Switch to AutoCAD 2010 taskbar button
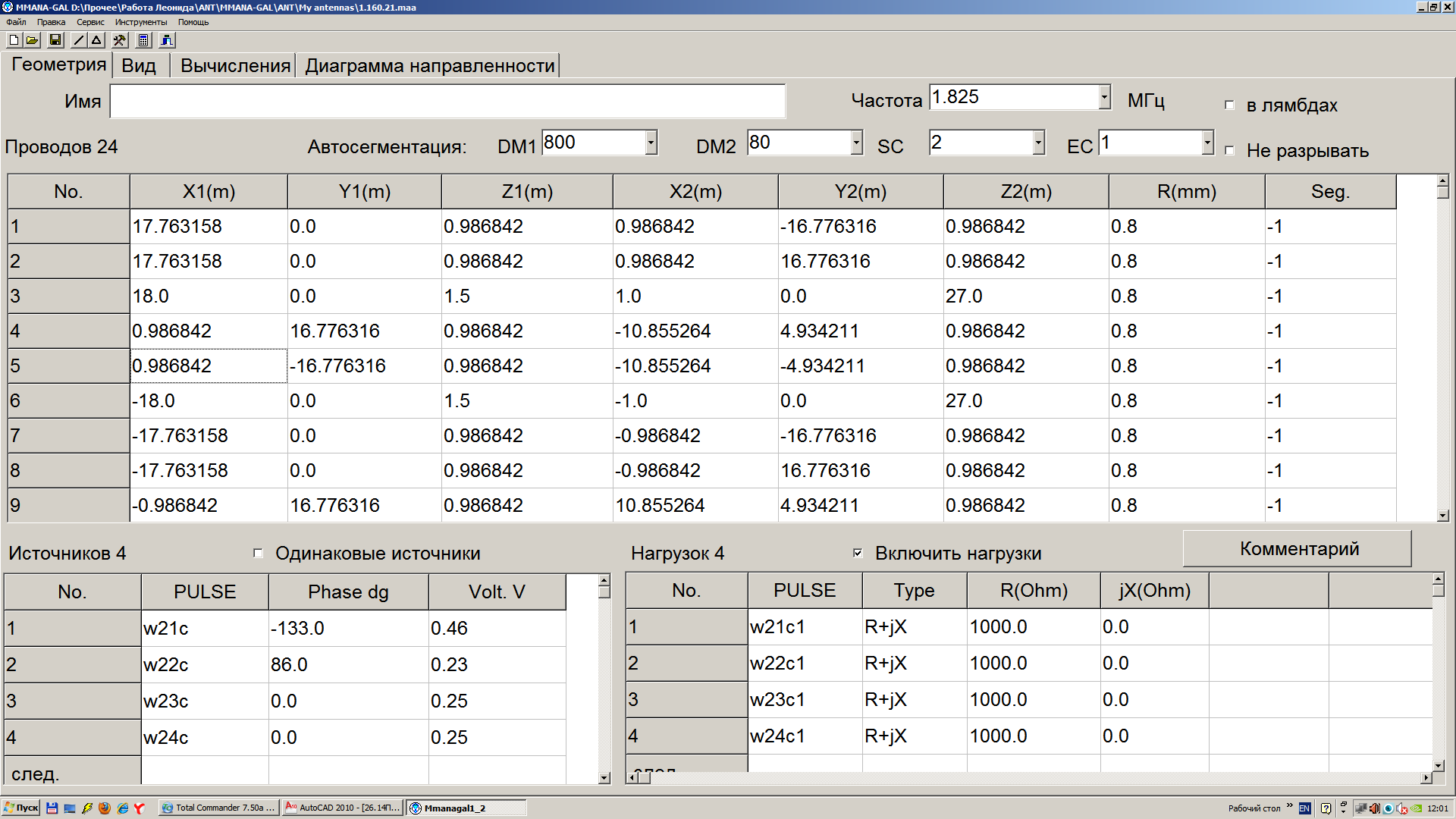Screen dimensions: 1456x819 coord(343,808)
